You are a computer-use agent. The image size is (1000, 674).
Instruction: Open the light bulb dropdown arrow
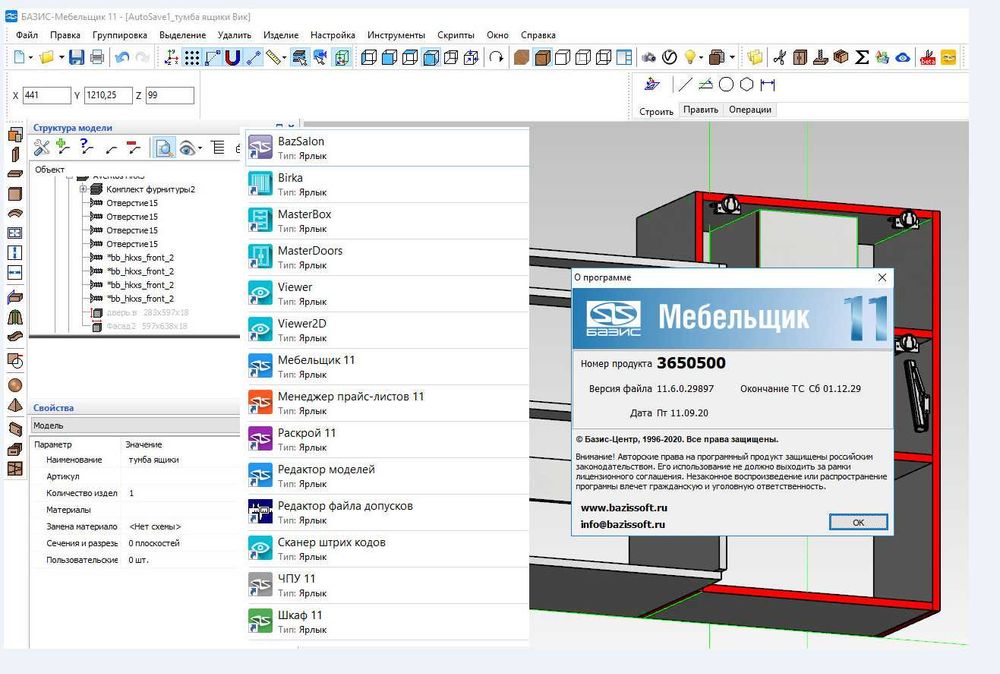(x=701, y=57)
